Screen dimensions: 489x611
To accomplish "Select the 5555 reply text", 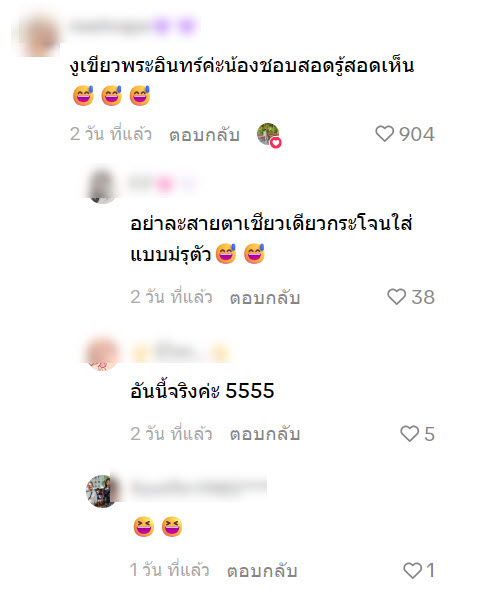I will pos(202,391).
